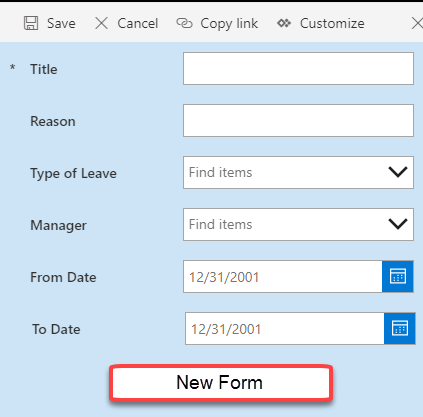Expand the Type of Leave chevron
Image resolution: width=423 pixels, height=417 pixels.
(x=398, y=172)
